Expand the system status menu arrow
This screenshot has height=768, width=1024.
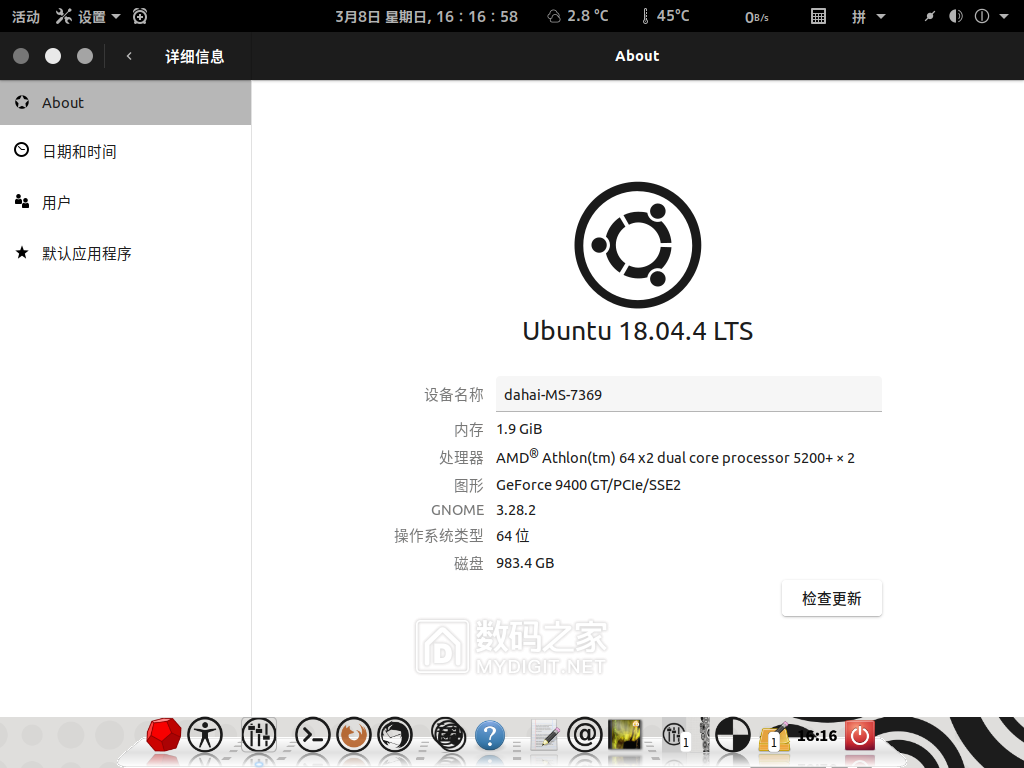pyautogui.click(x=1004, y=16)
